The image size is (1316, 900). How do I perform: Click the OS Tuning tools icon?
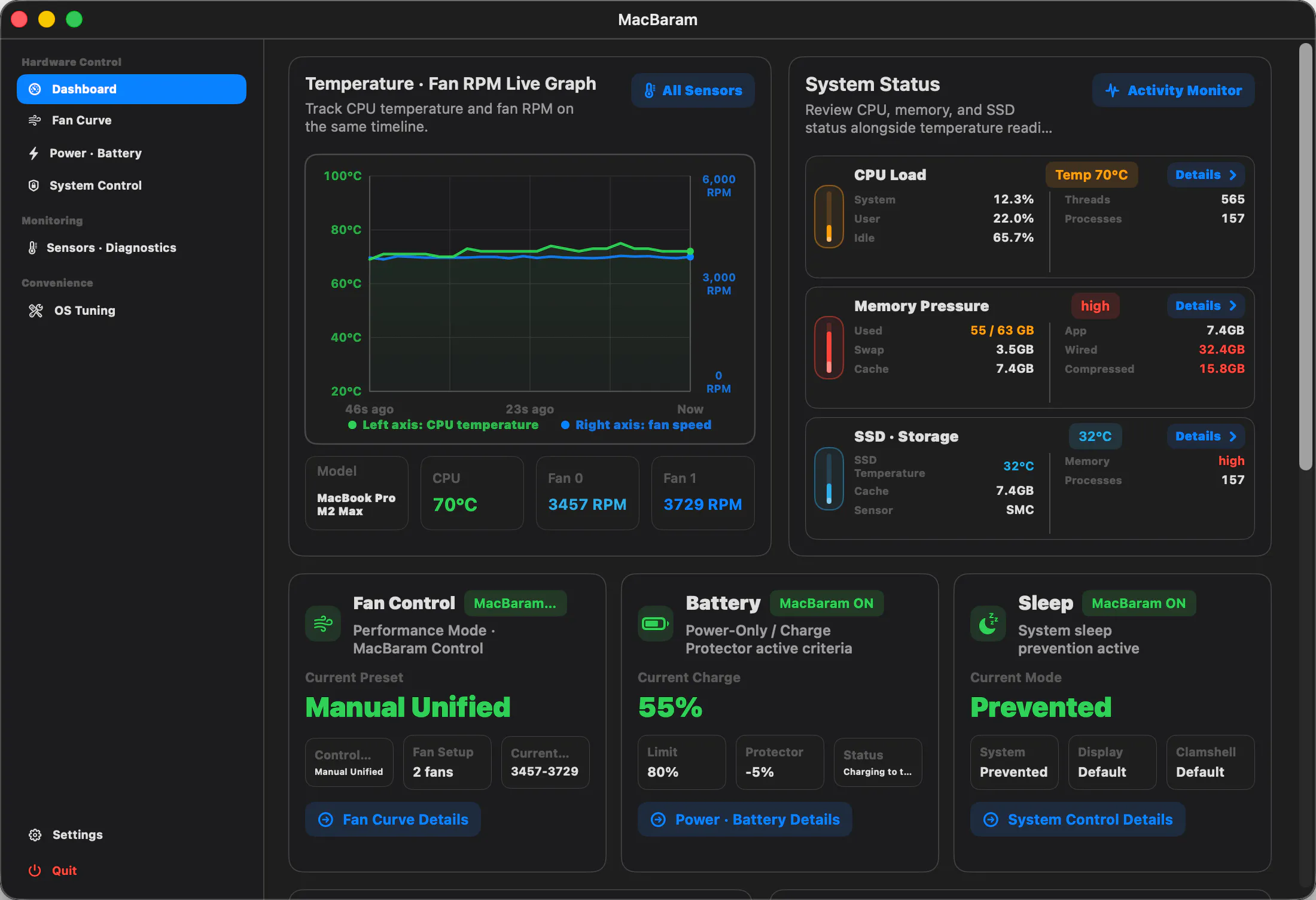tap(36, 311)
